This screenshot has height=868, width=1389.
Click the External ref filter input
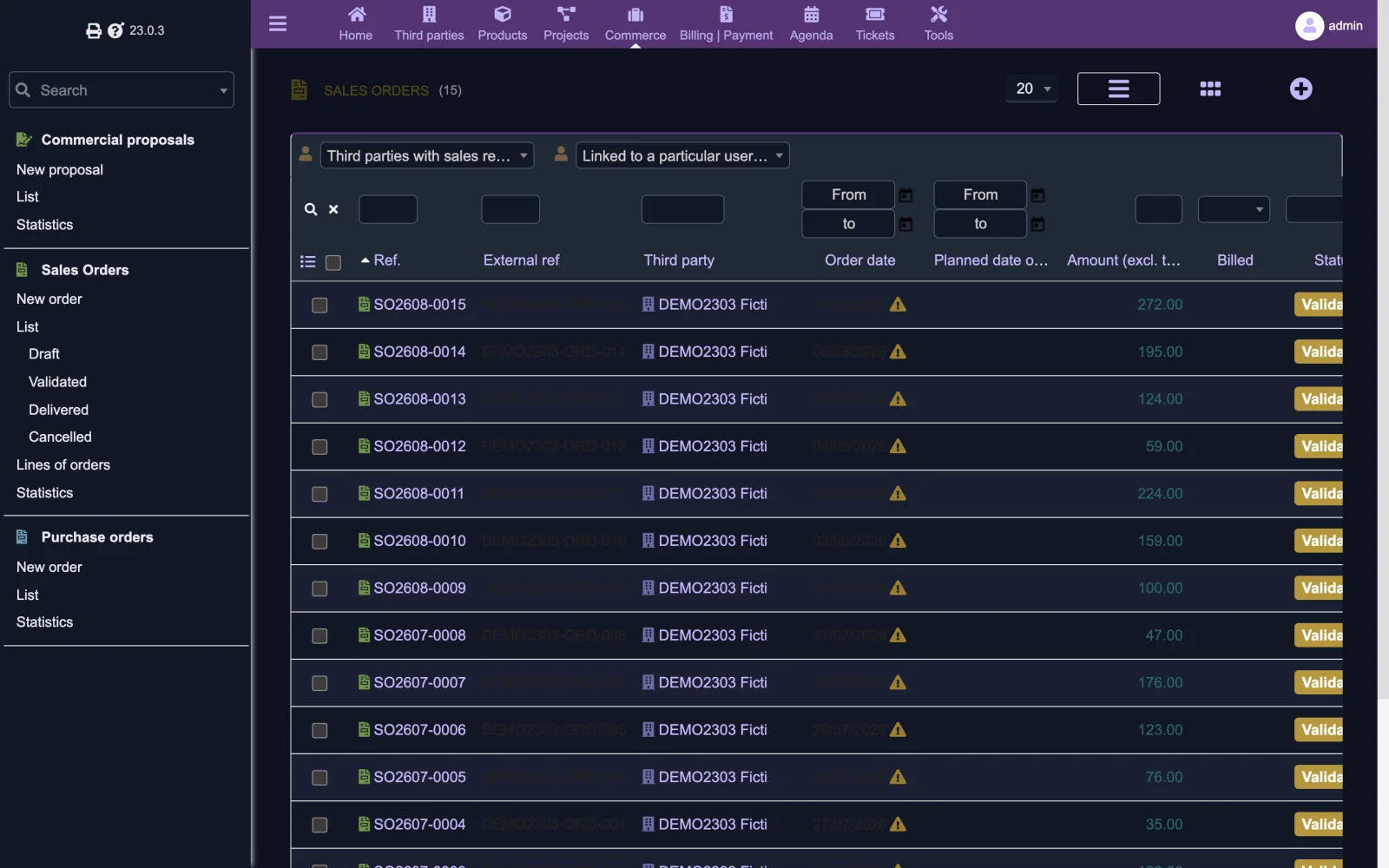pos(510,209)
